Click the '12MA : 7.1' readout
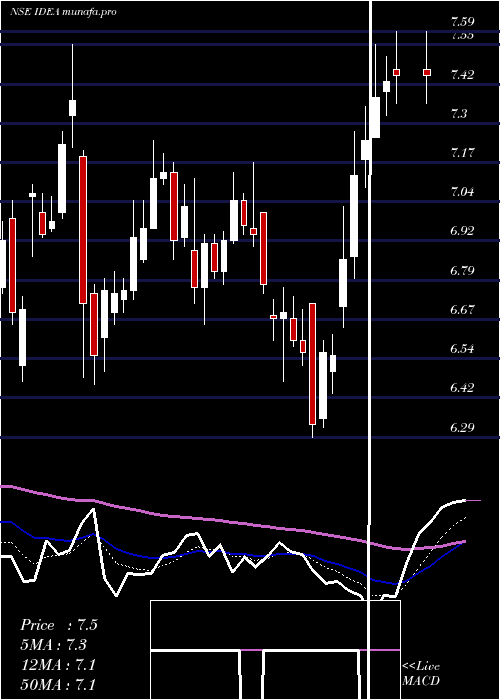The height and width of the screenshot is (700, 500). pyautogui.click(x=58, y=664)
